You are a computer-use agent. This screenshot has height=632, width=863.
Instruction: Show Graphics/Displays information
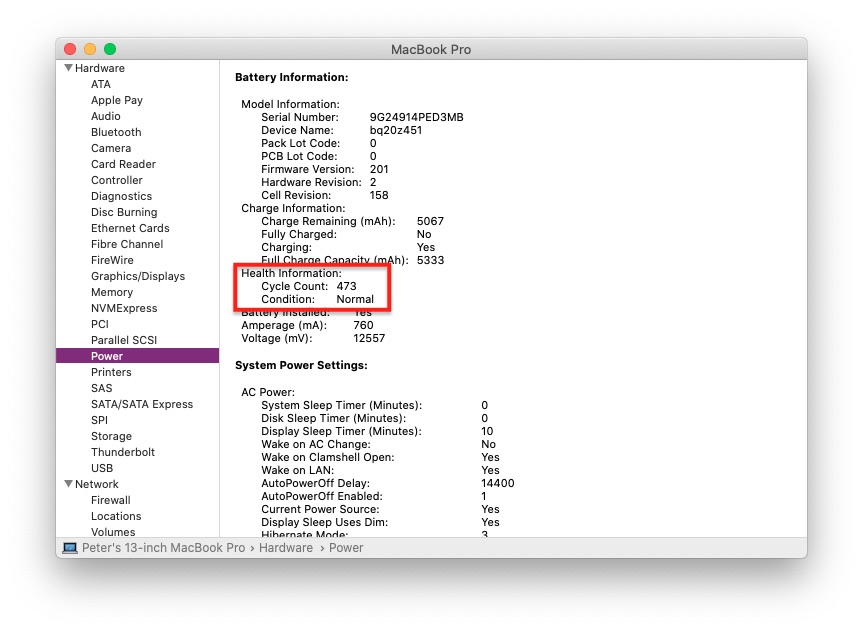pyautogui.click(x=138, y=276)
